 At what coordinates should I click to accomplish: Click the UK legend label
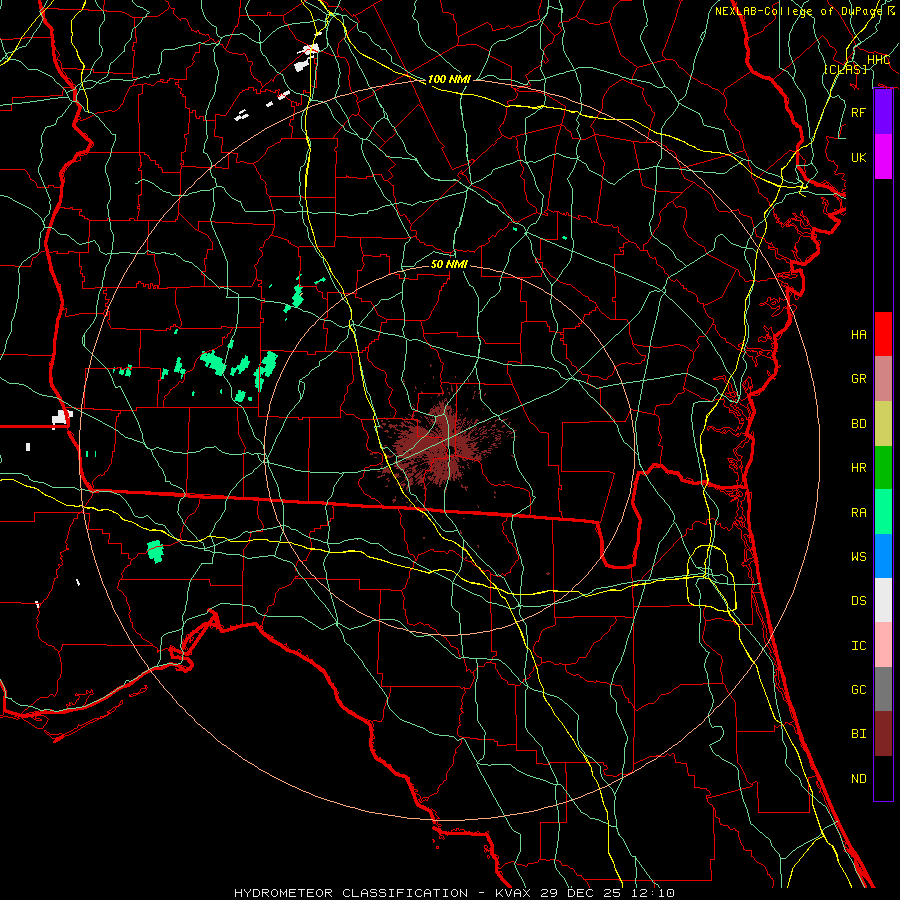click(x=859, y=157)
